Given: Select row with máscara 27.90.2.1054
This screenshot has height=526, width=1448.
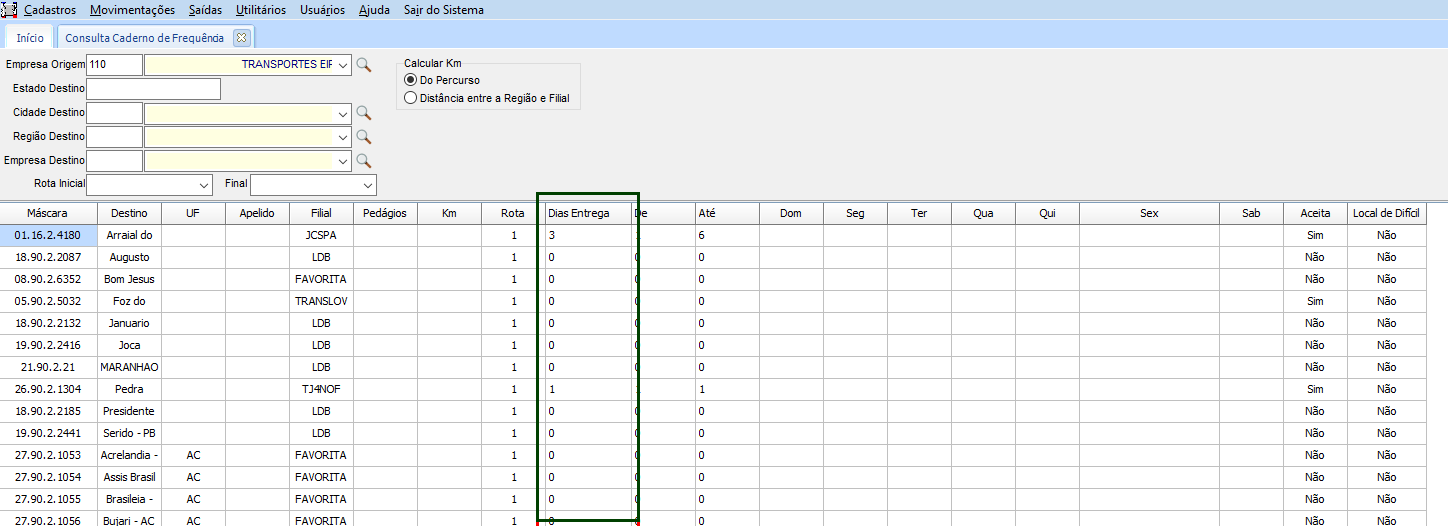Looking at the screenshot, I should [x=48, y=477].
